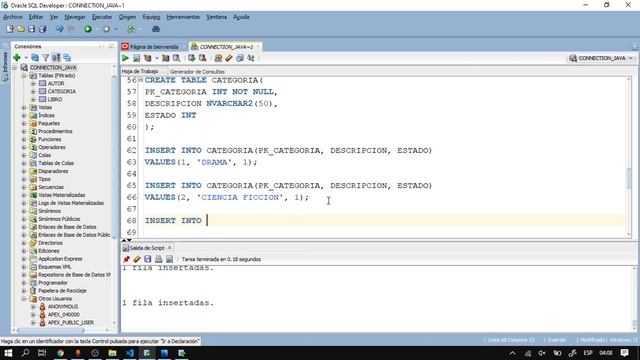Open Chrome from the taskbar

(x=60, y=353)
